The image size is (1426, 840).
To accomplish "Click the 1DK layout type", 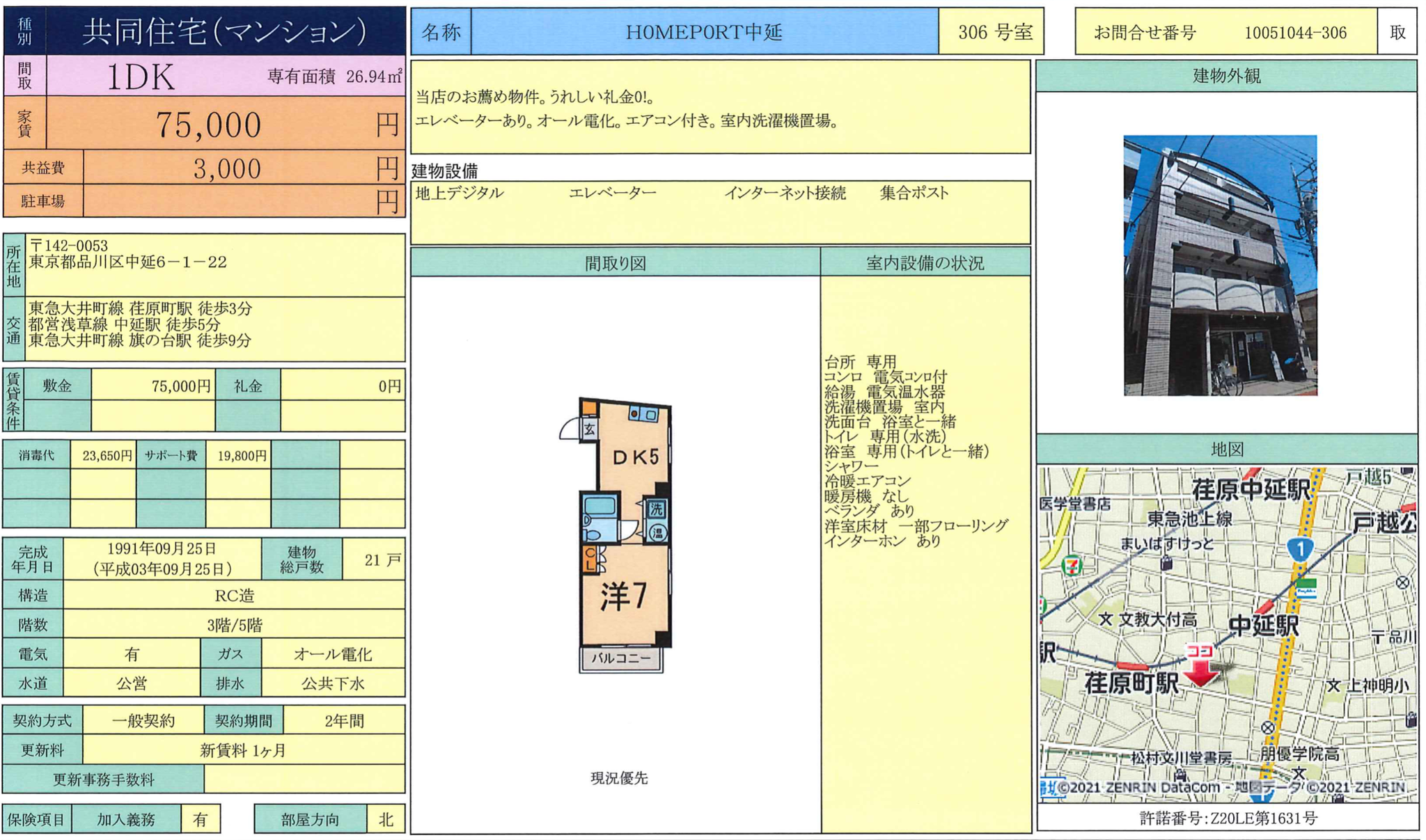I will 141,77.
